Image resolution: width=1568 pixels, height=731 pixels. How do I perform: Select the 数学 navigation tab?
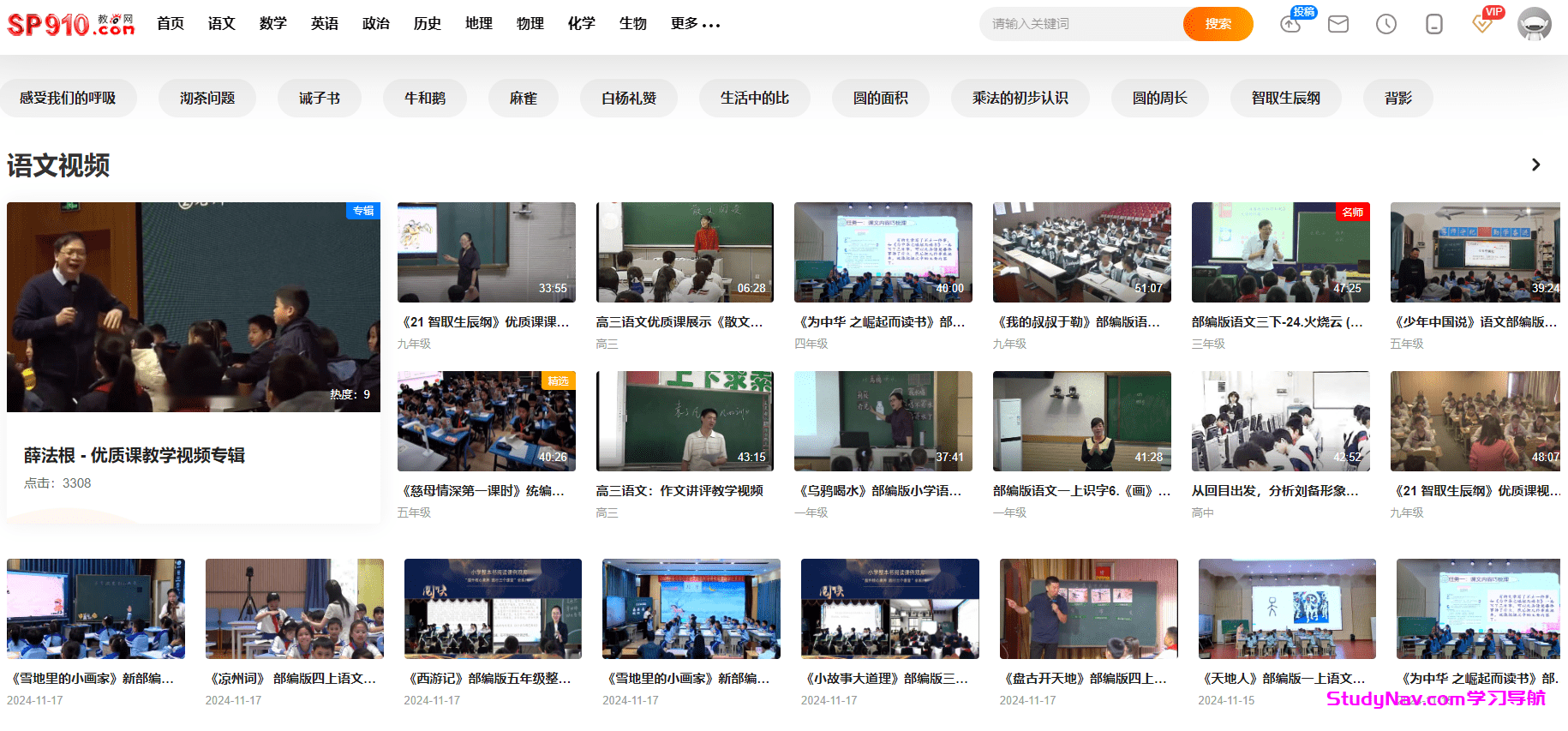click(x=272, y=24)
